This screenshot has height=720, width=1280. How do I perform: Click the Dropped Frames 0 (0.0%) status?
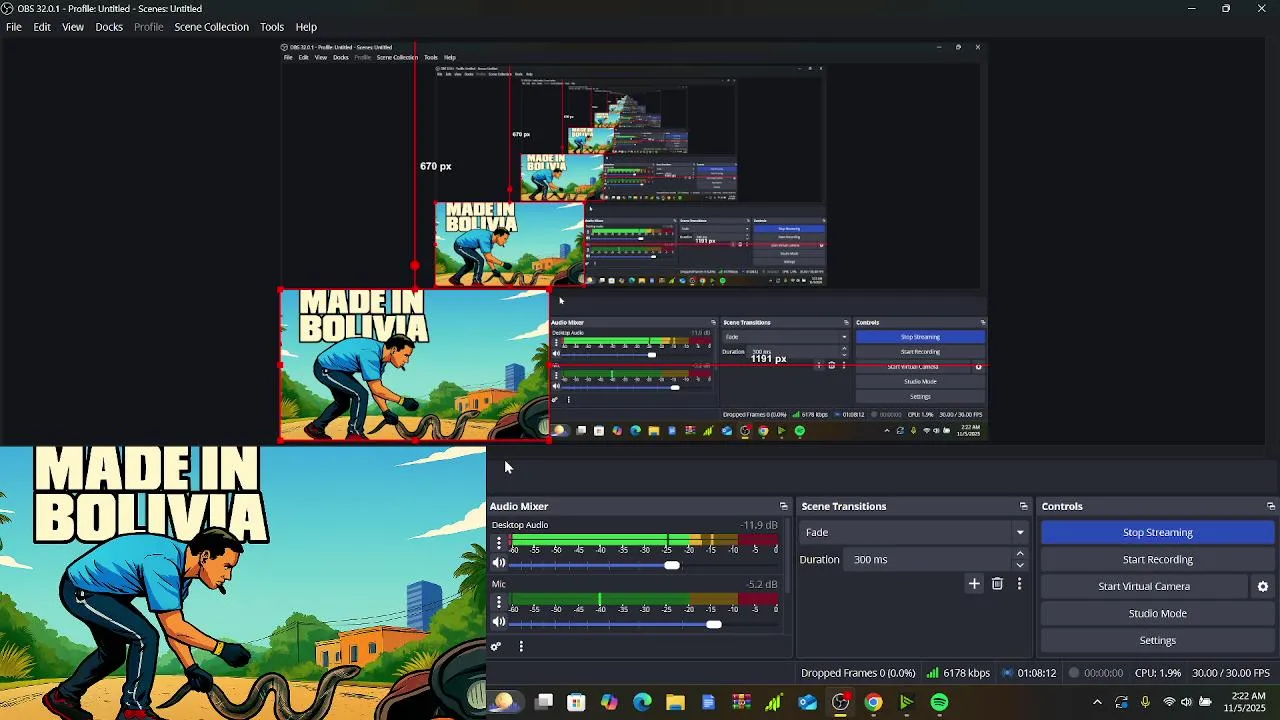pyautogui.click(x=858, y=673)
